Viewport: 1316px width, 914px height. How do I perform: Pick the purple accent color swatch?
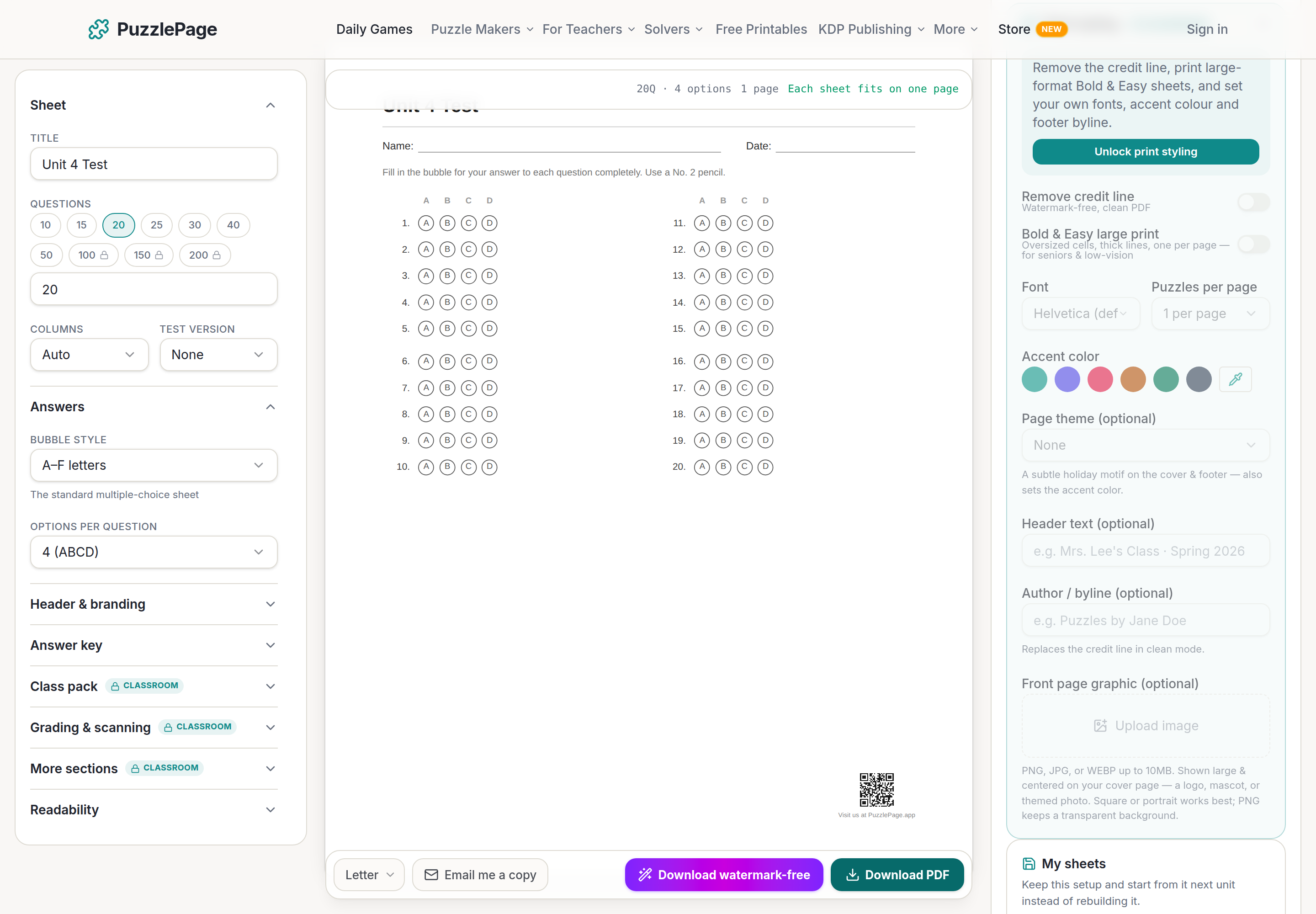coord(1067,379)
